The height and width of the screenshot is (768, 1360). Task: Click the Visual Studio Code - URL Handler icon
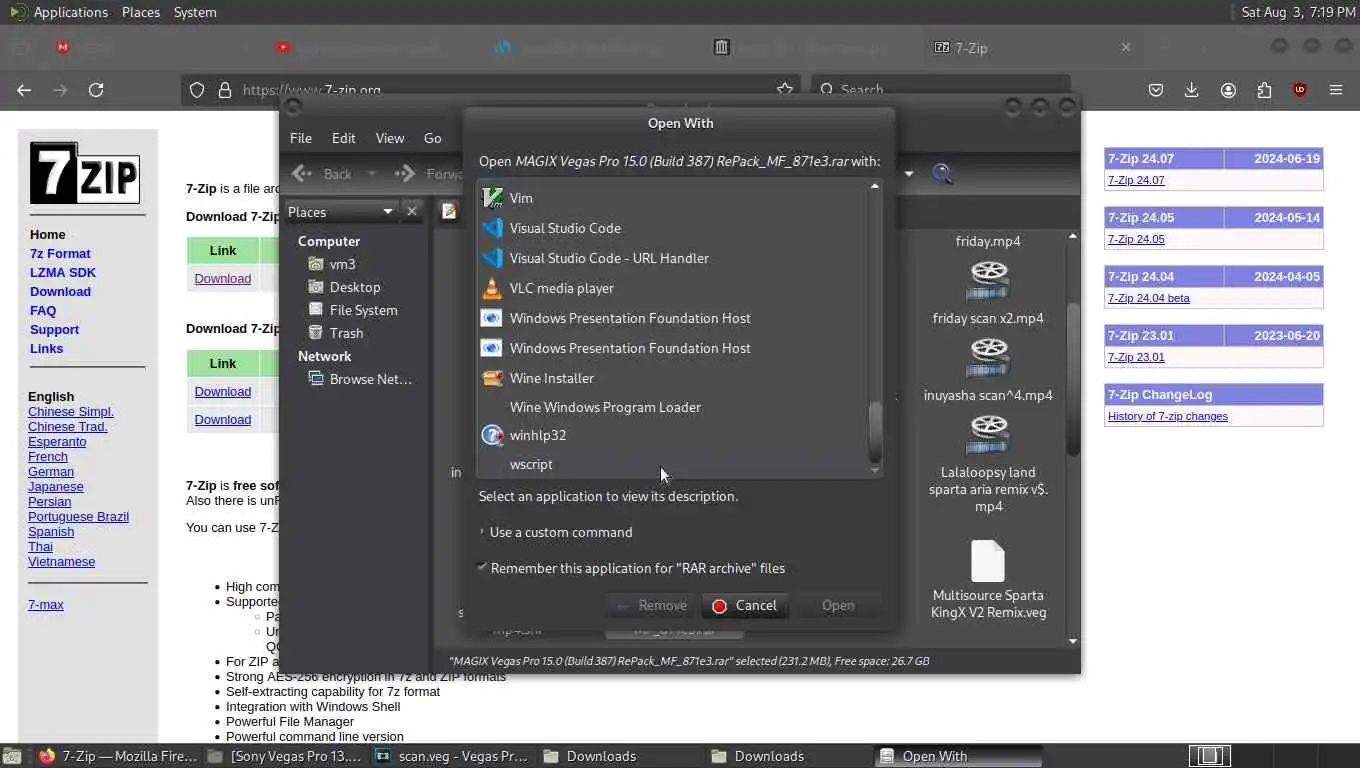(x=492, y=258)
